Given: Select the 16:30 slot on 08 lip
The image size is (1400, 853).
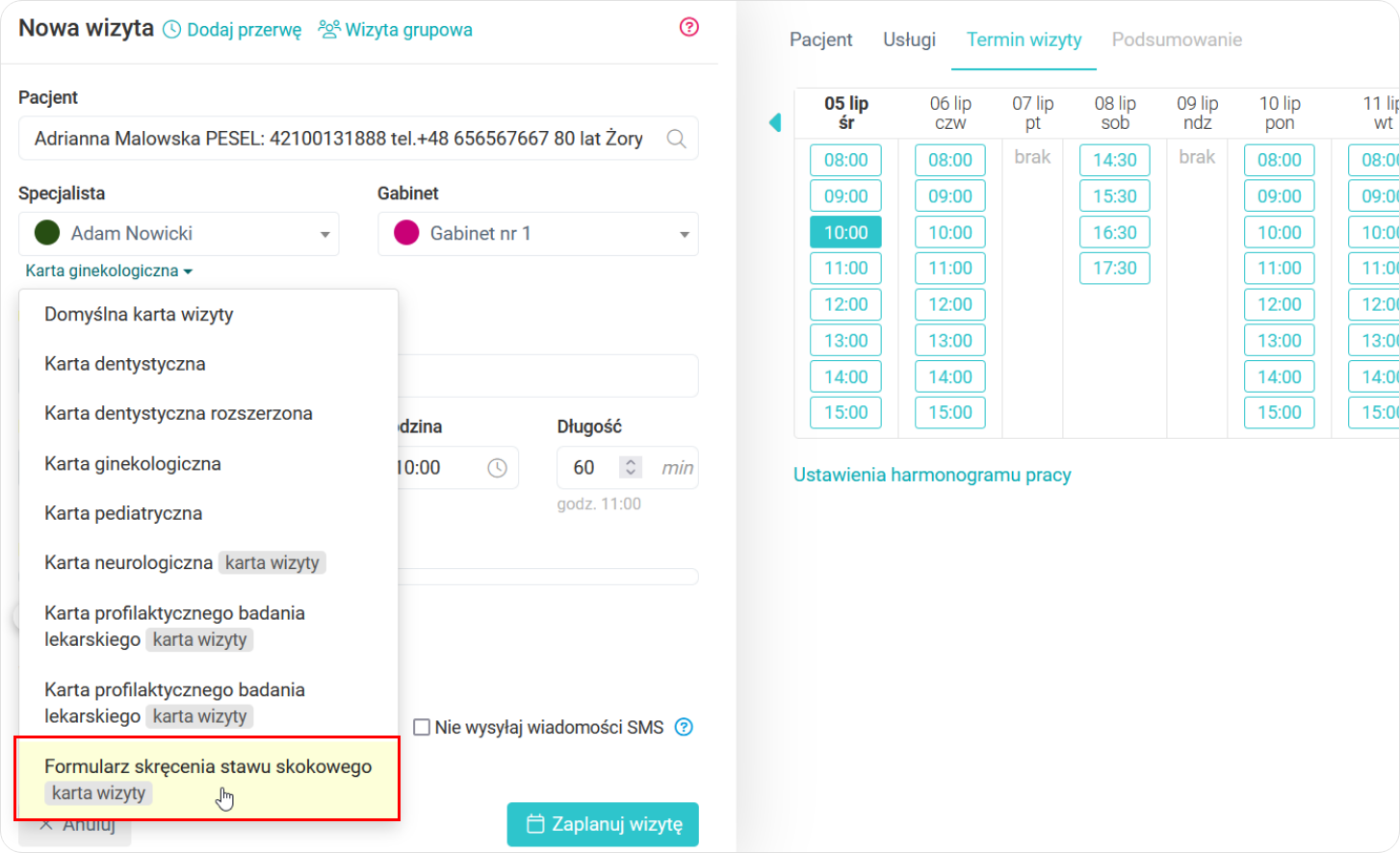Looking at the screenshot, I should 1115,232.
